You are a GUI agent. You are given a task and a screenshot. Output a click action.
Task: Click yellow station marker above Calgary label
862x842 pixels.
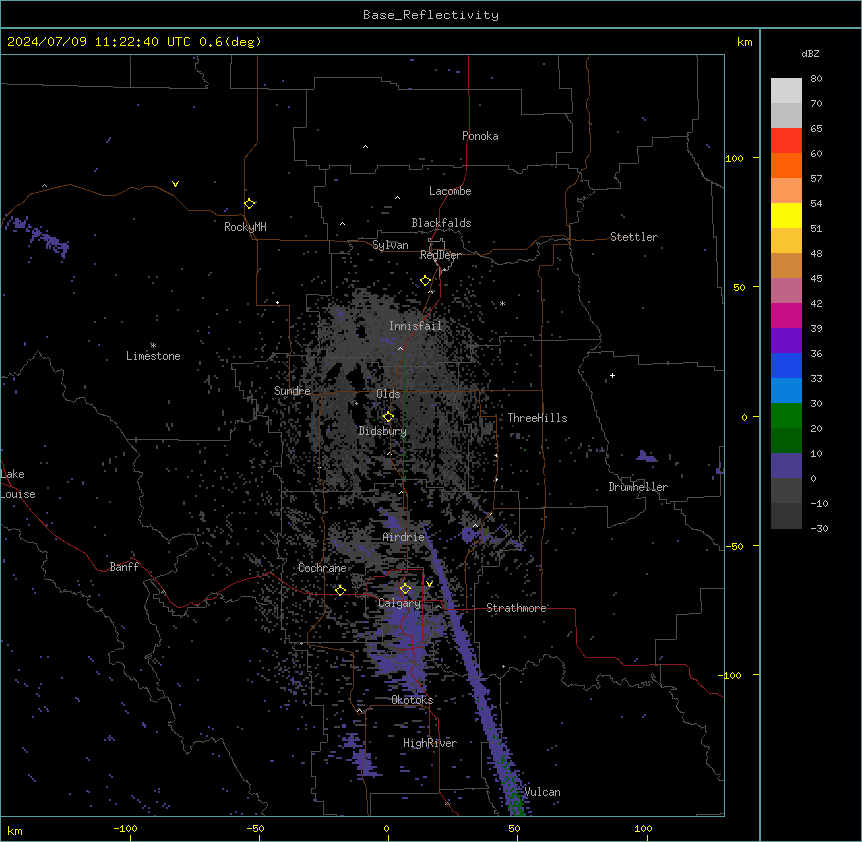[405, 589]
